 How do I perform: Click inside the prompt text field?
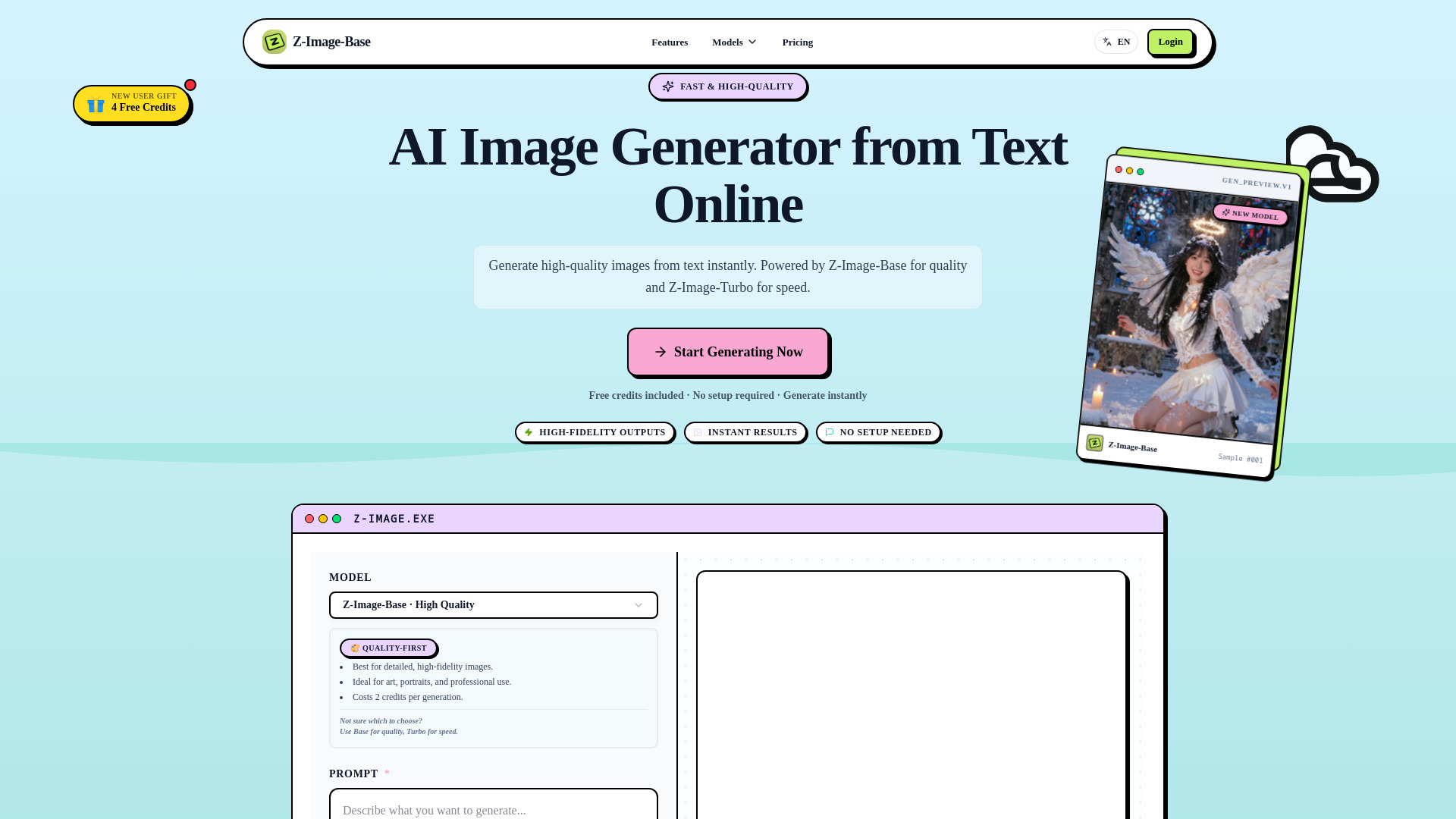coord(493,808)
